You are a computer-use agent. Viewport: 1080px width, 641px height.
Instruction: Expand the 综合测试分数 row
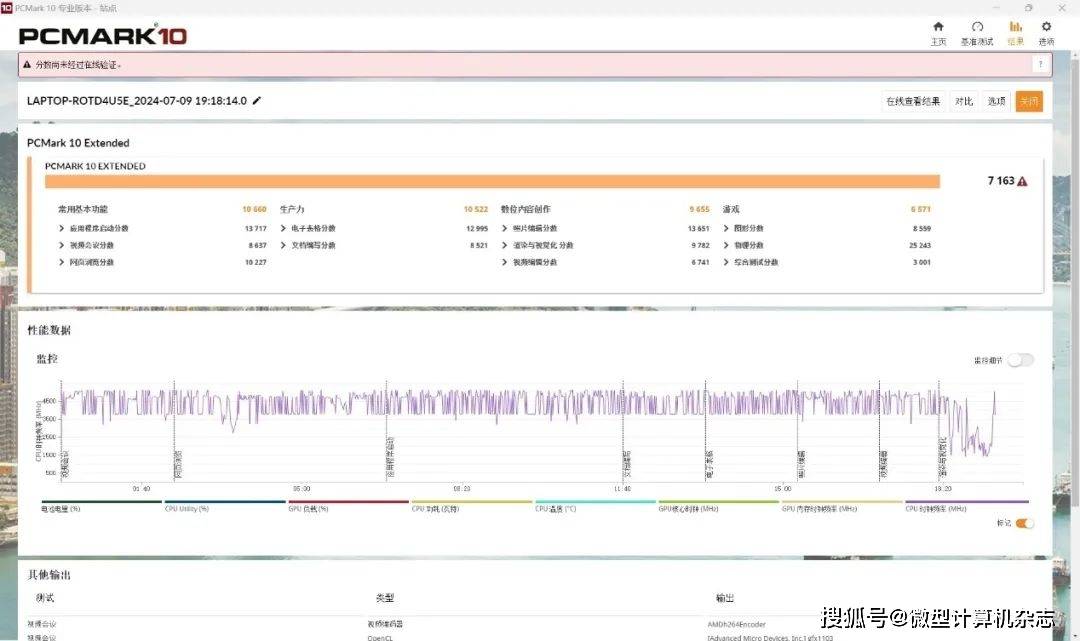(x=726, y=262)
